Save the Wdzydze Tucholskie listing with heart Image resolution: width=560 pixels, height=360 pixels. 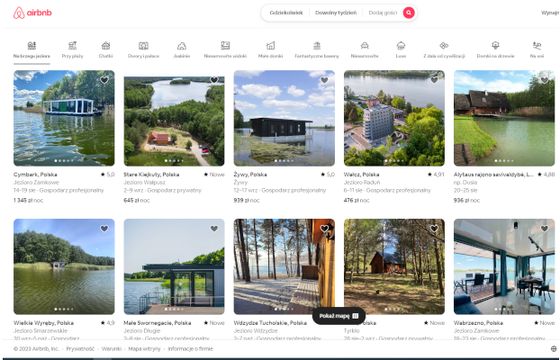coord(324,229)
